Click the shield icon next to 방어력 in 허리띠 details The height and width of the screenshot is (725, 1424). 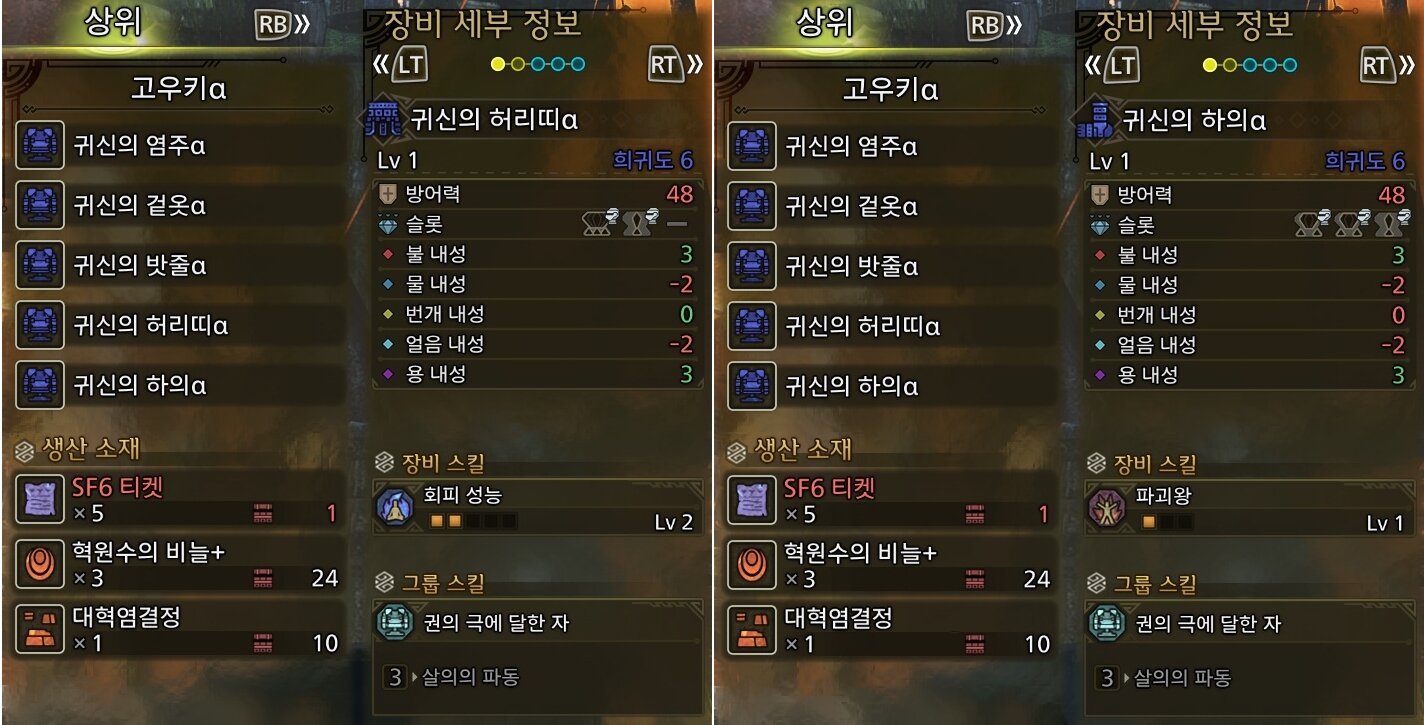(x=389, y=194)
